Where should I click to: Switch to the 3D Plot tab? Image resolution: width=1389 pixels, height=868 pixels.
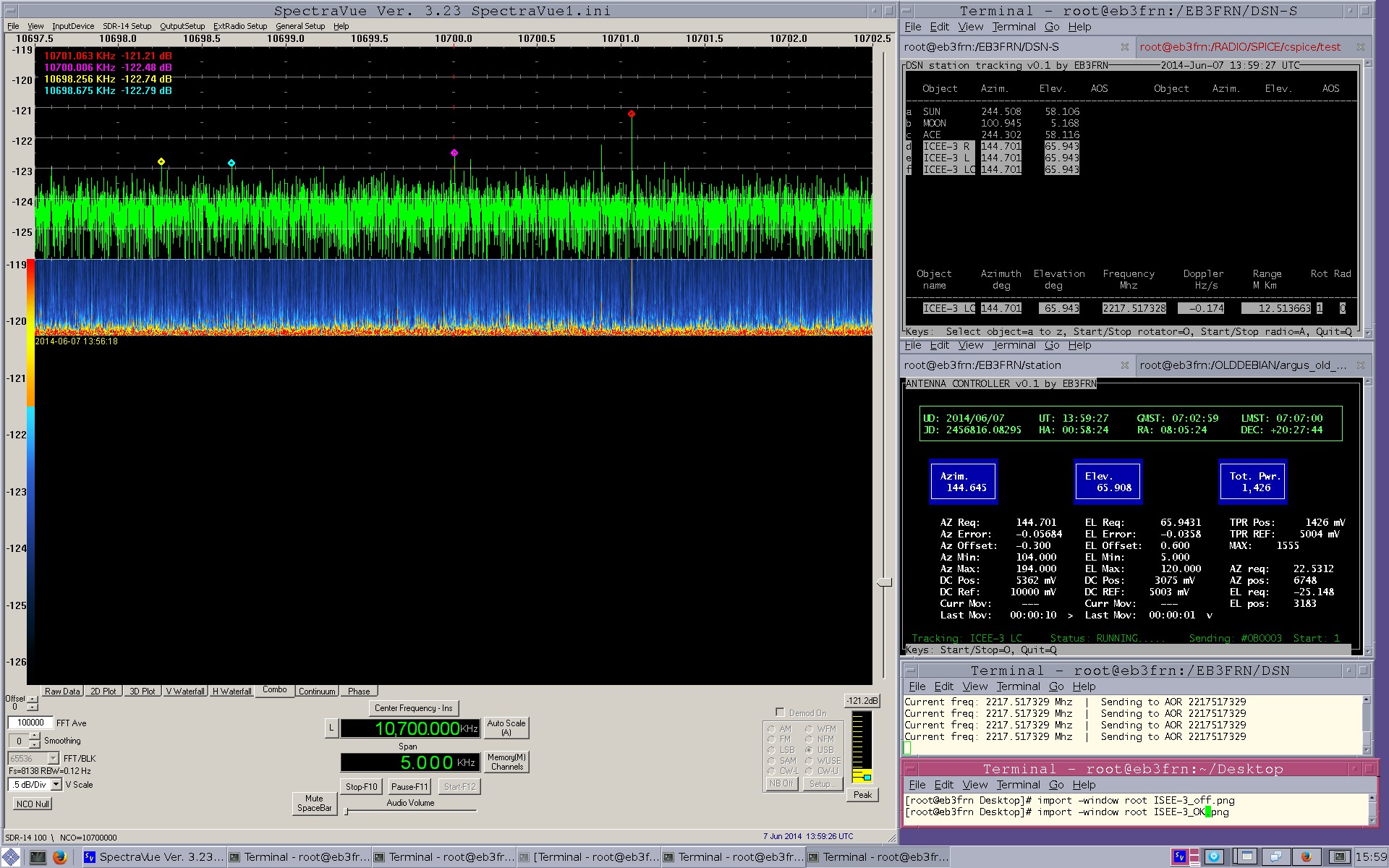point(142,692)
